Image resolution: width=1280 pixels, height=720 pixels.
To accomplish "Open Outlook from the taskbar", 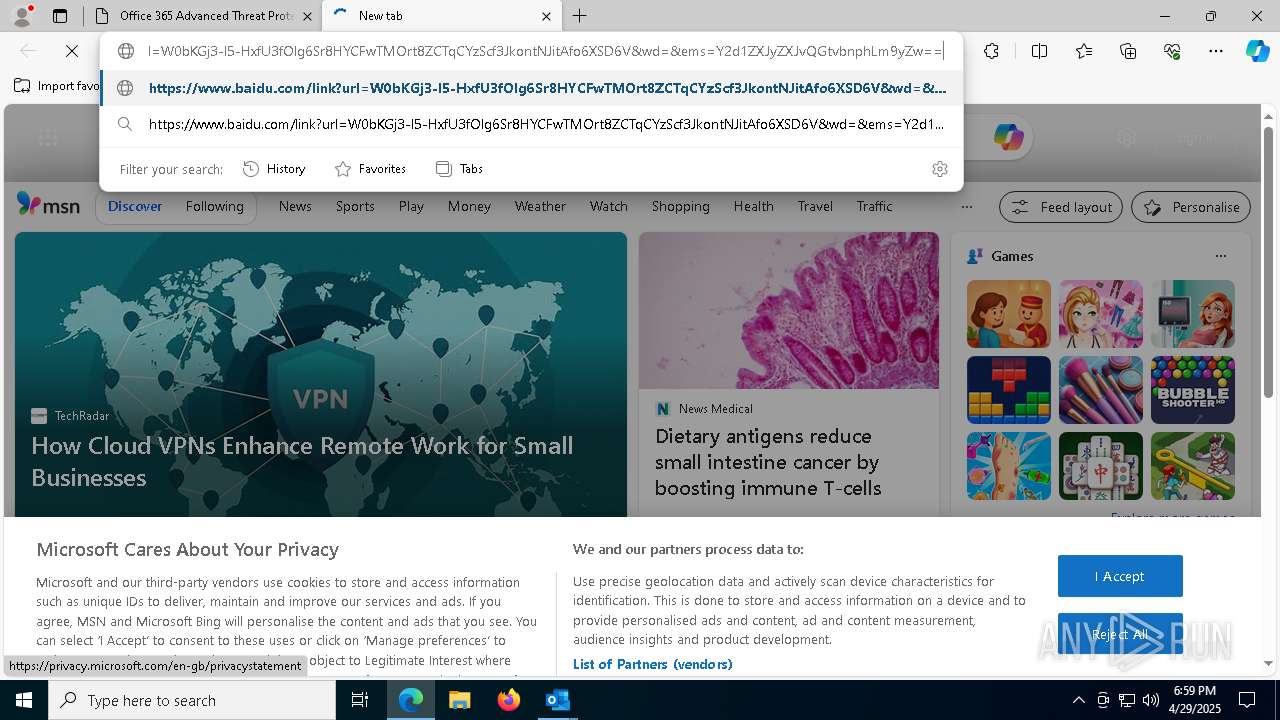I will pyautogui.click(x=557, y=700).
